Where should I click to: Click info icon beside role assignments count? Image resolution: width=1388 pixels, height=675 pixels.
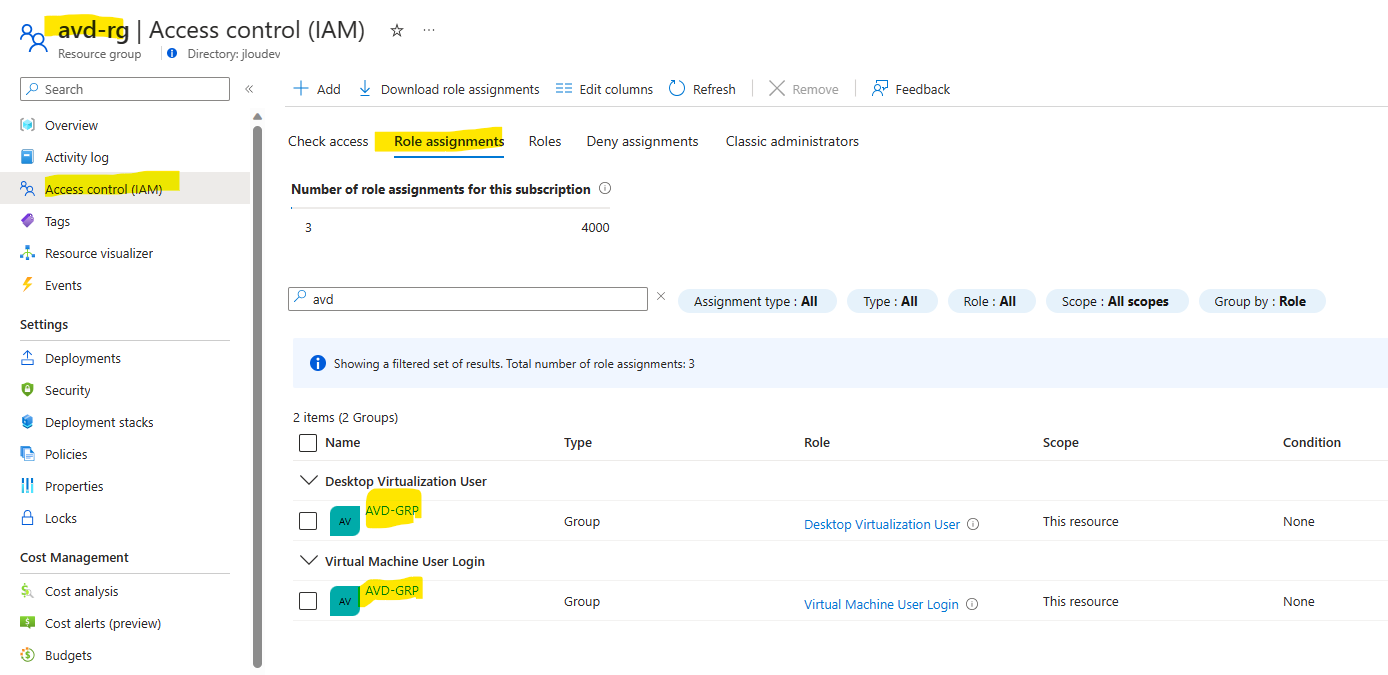pyautogui.click(x=604, y=188)
